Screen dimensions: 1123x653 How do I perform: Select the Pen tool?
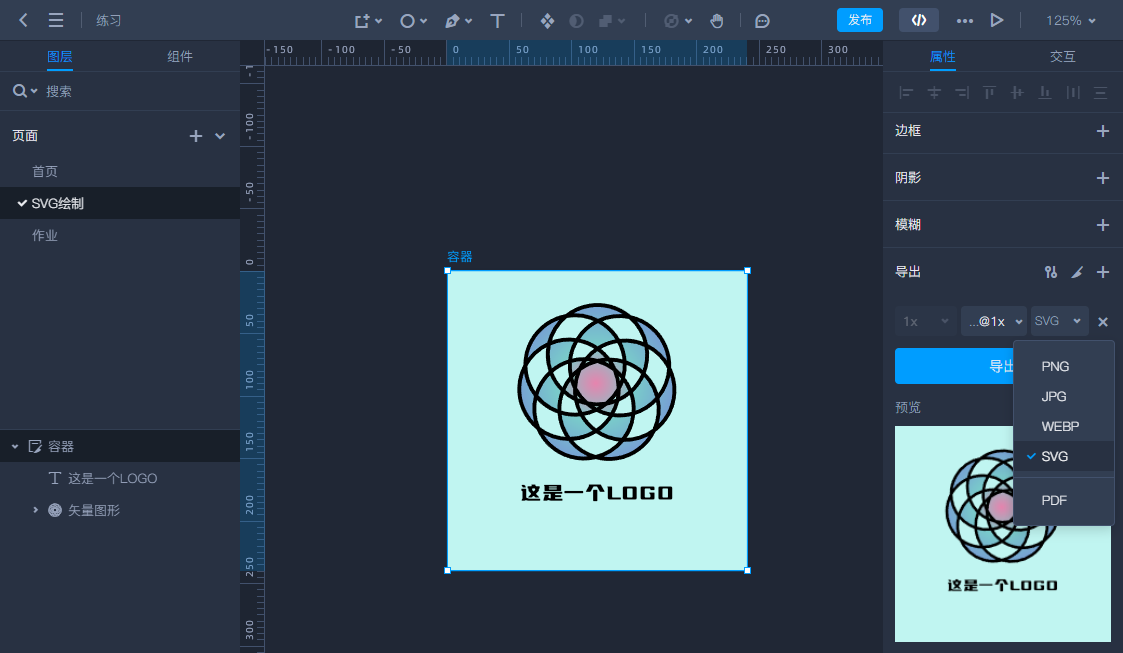tap(452, 20)
